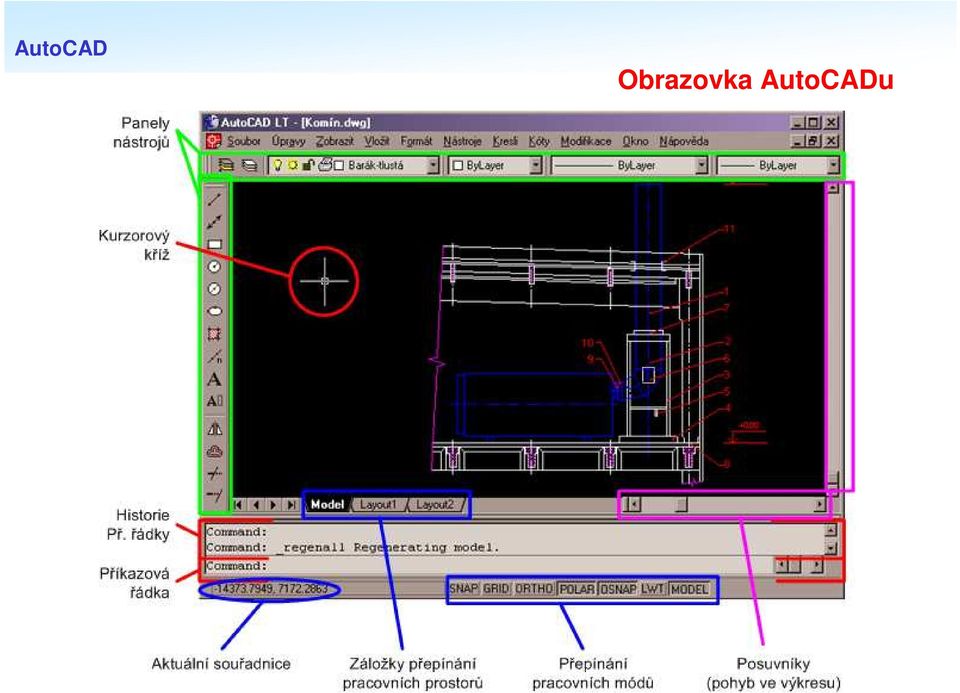Open the Barák-tlustá layer dropdown

[433, 165]
